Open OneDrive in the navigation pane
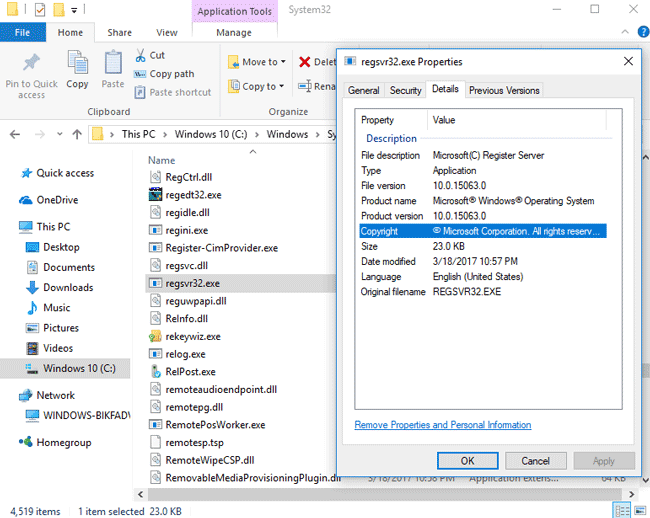The width and height of the screenshot is (650, 518). [57, 200]
